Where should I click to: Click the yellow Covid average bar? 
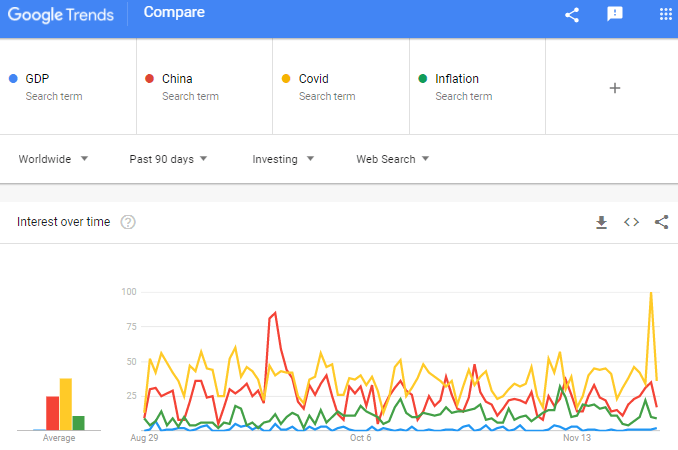66,404
